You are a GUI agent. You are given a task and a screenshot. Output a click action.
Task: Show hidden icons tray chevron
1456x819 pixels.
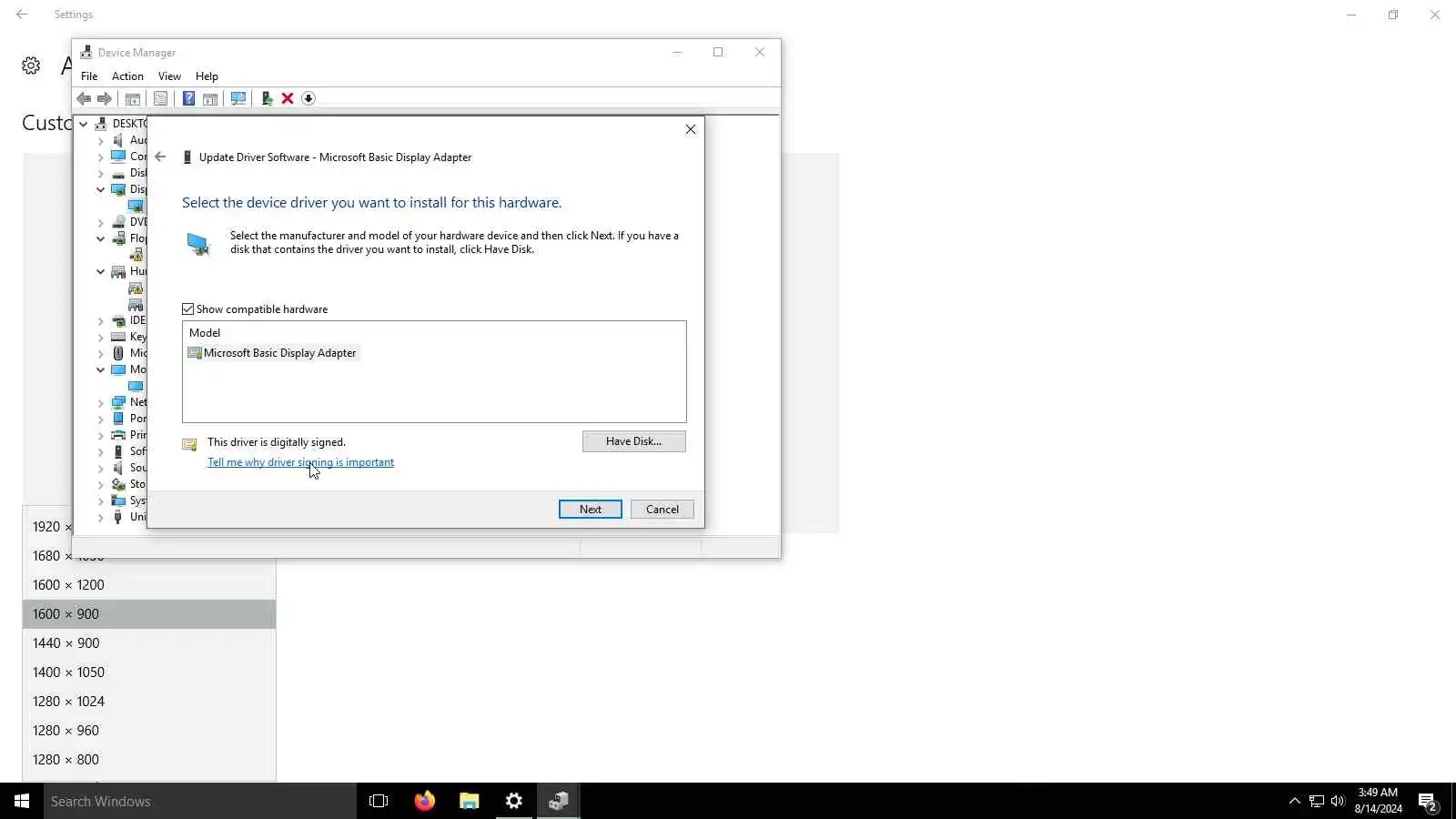(x=1295, y=801)
